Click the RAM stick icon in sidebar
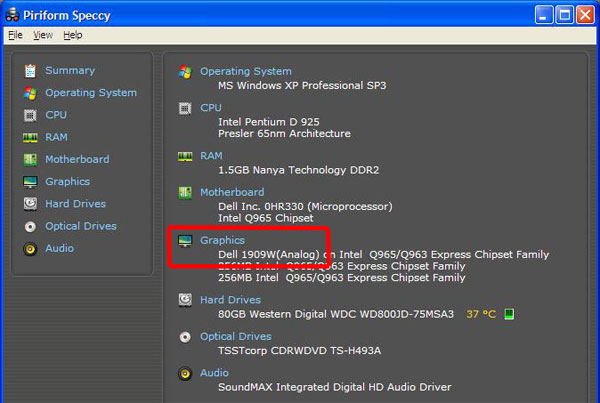Screen dimensions: 600x403 [30, 137]
